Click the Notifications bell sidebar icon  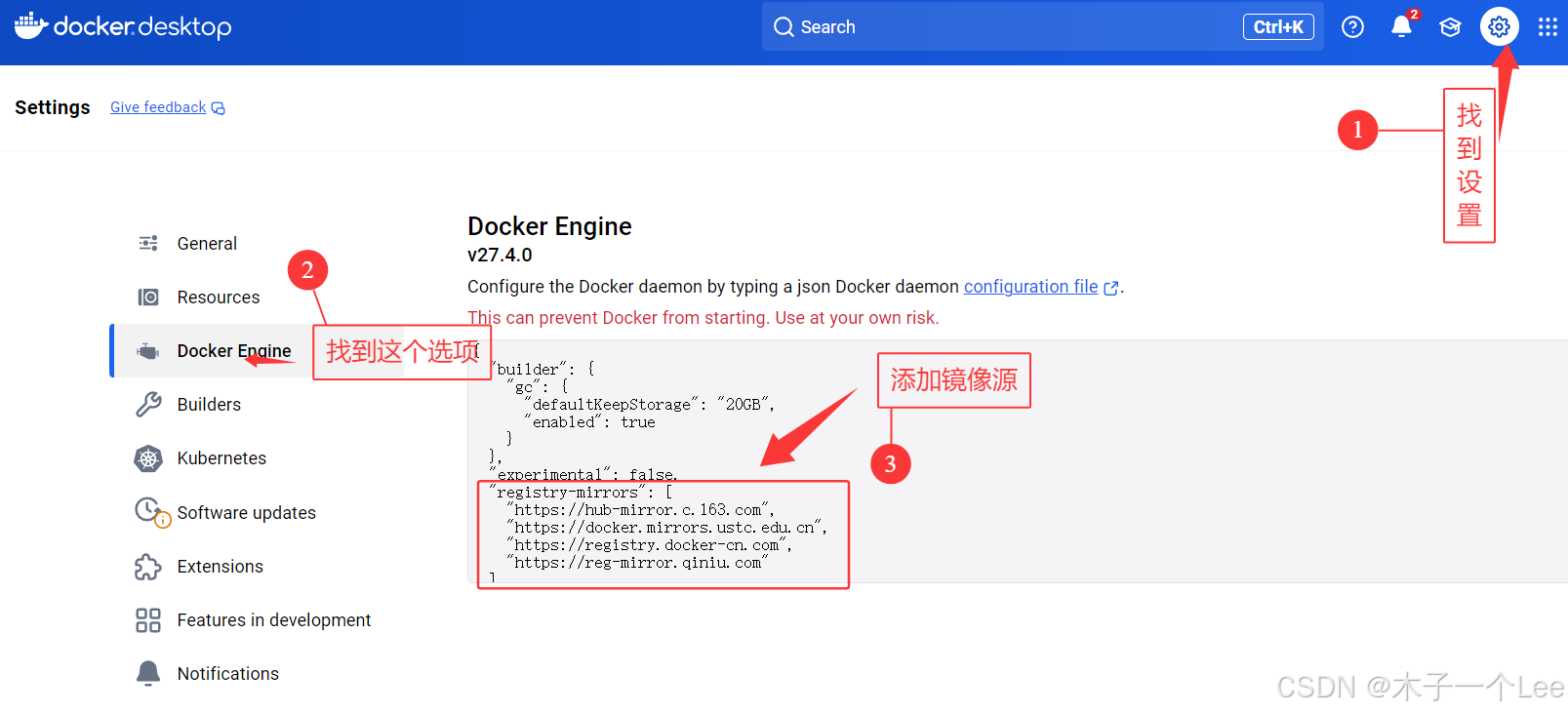pyautogui.click(x=148, y=673)
